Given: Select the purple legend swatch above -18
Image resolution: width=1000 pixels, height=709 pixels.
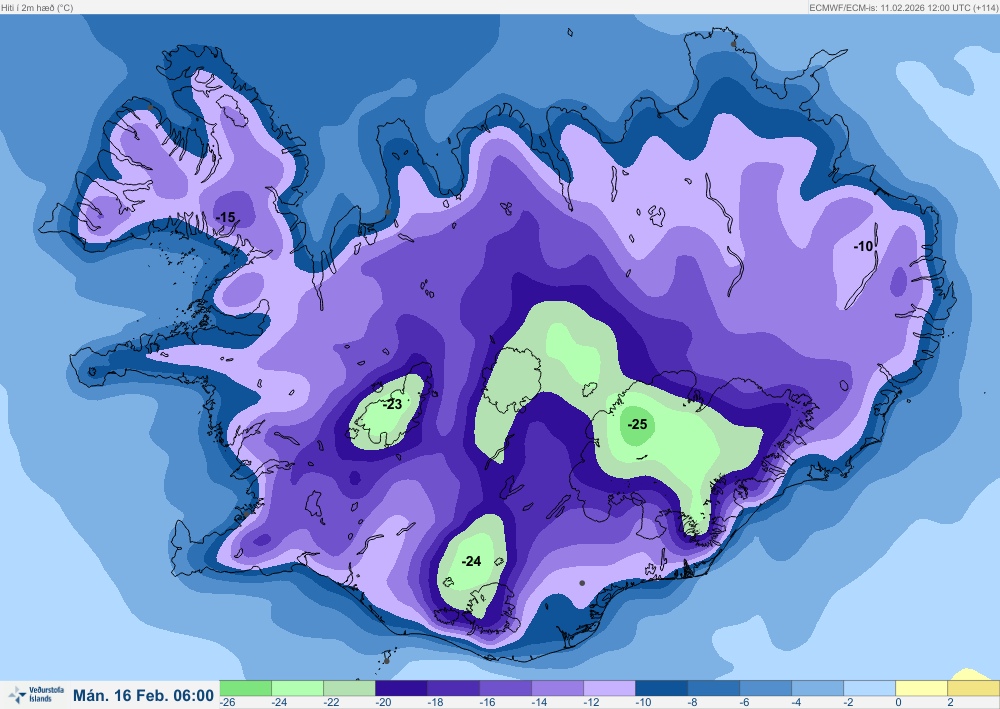Looking at the screenshot, I should point(453,688).
